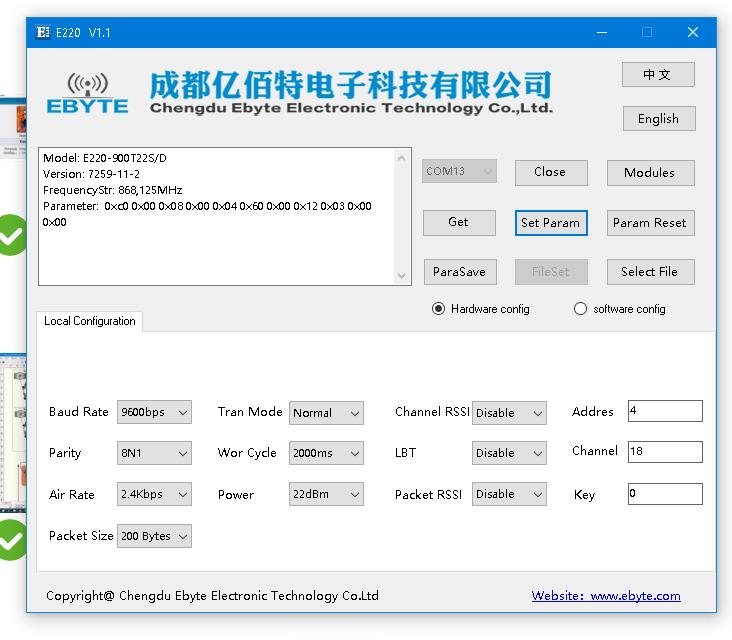This screenshot has width=732, height=640.
Task: Click the FrequencyStr: 868,125MHz line
Action: [112, 190]
